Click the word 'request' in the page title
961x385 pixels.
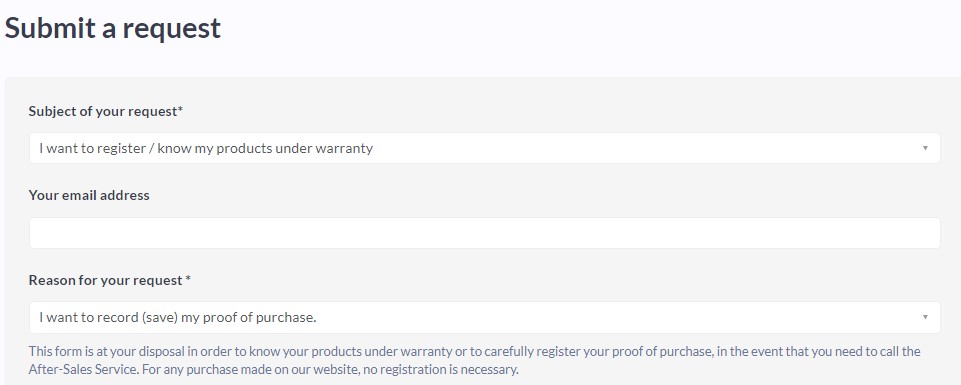178,29
